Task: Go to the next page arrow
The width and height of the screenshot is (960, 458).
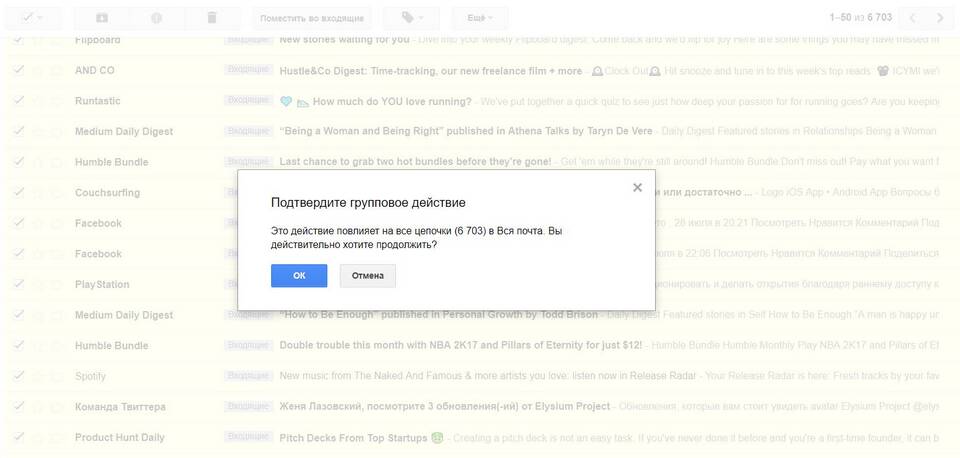Action: click(940, 18)
